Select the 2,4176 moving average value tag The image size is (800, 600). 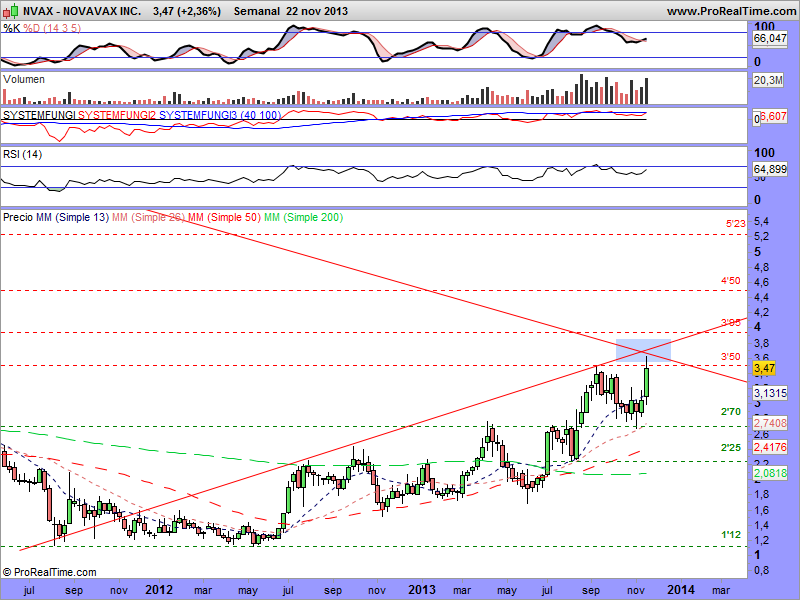(x=770, y=447)
